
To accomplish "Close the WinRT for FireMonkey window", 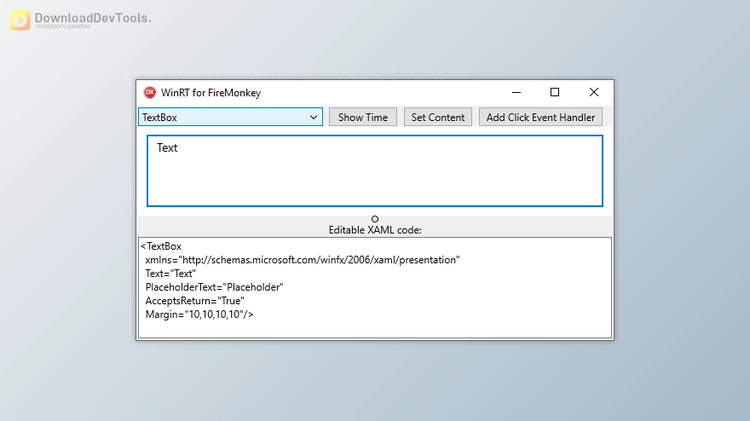I will [x=594, y=92].
